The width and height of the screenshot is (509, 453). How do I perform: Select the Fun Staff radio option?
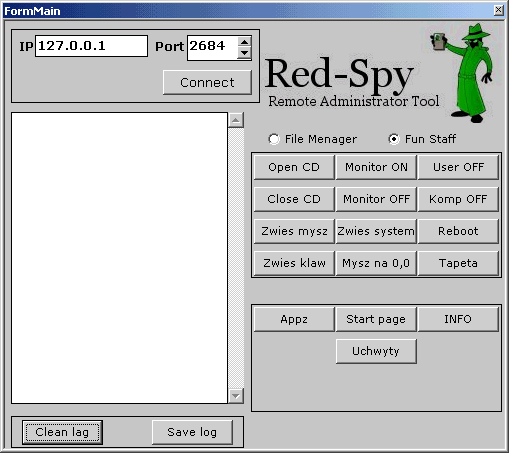[394, 139]
